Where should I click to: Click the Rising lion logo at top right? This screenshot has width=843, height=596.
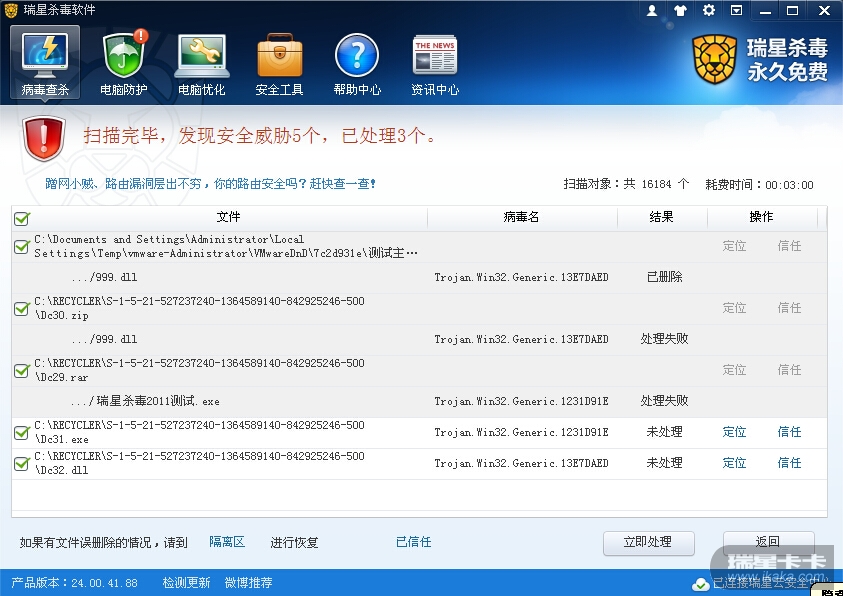(715, 59)
